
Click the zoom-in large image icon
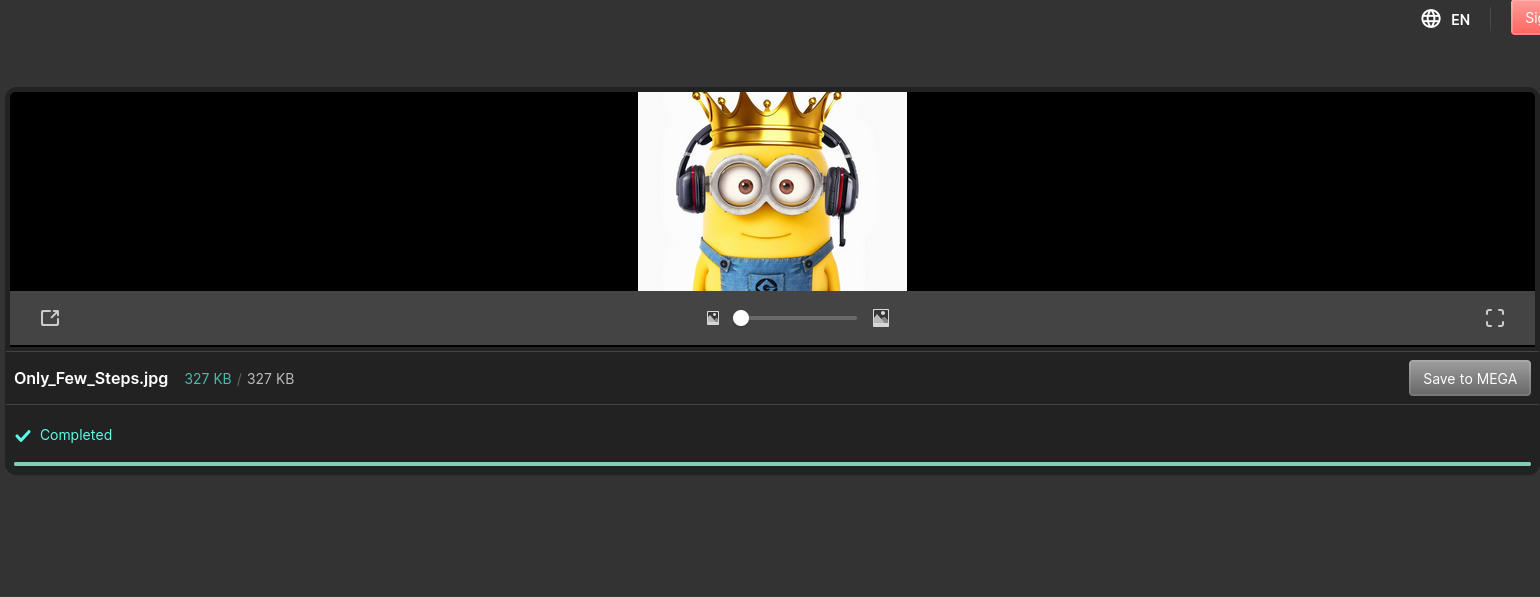[881, 318]
